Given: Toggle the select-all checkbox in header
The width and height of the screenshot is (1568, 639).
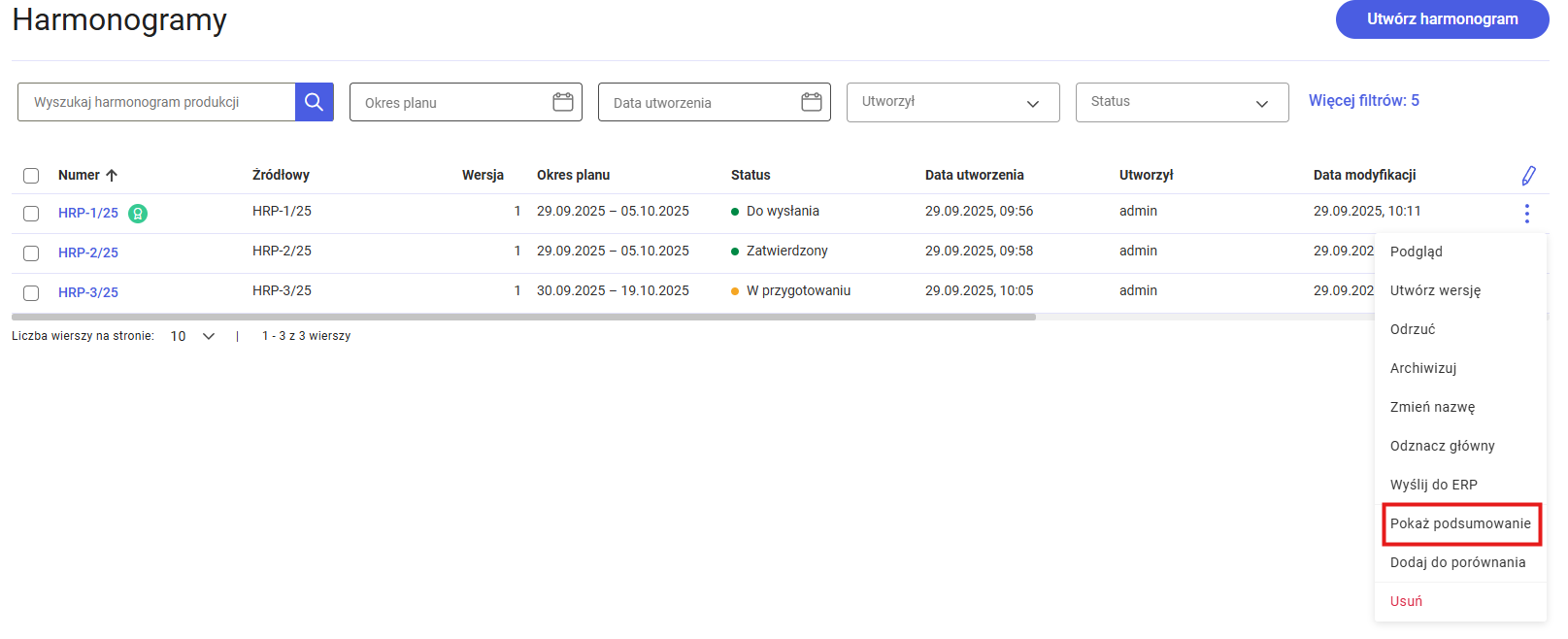Looking at the screenshot, I should [x=31, y=176].
